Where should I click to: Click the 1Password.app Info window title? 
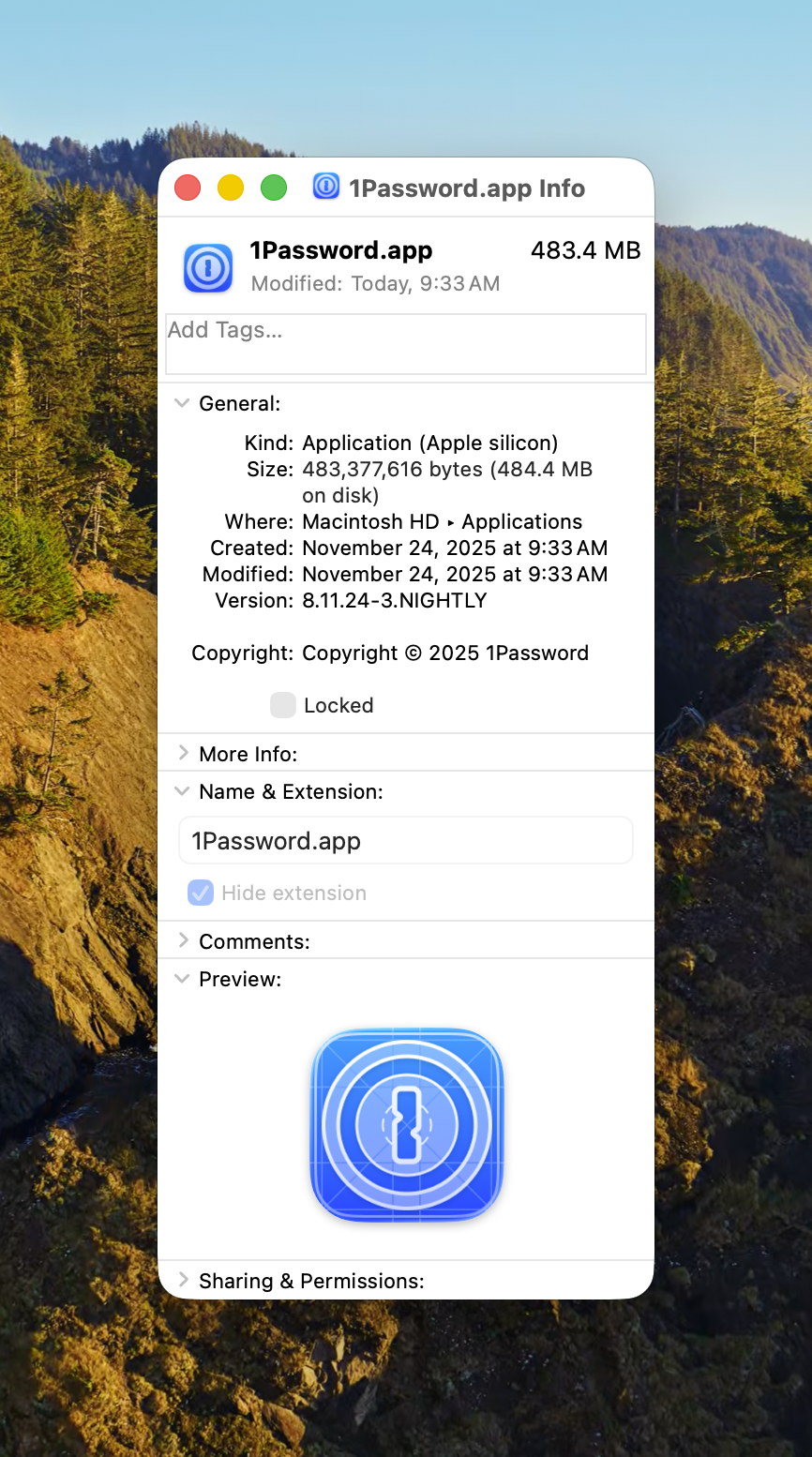(x=467, y=188)
